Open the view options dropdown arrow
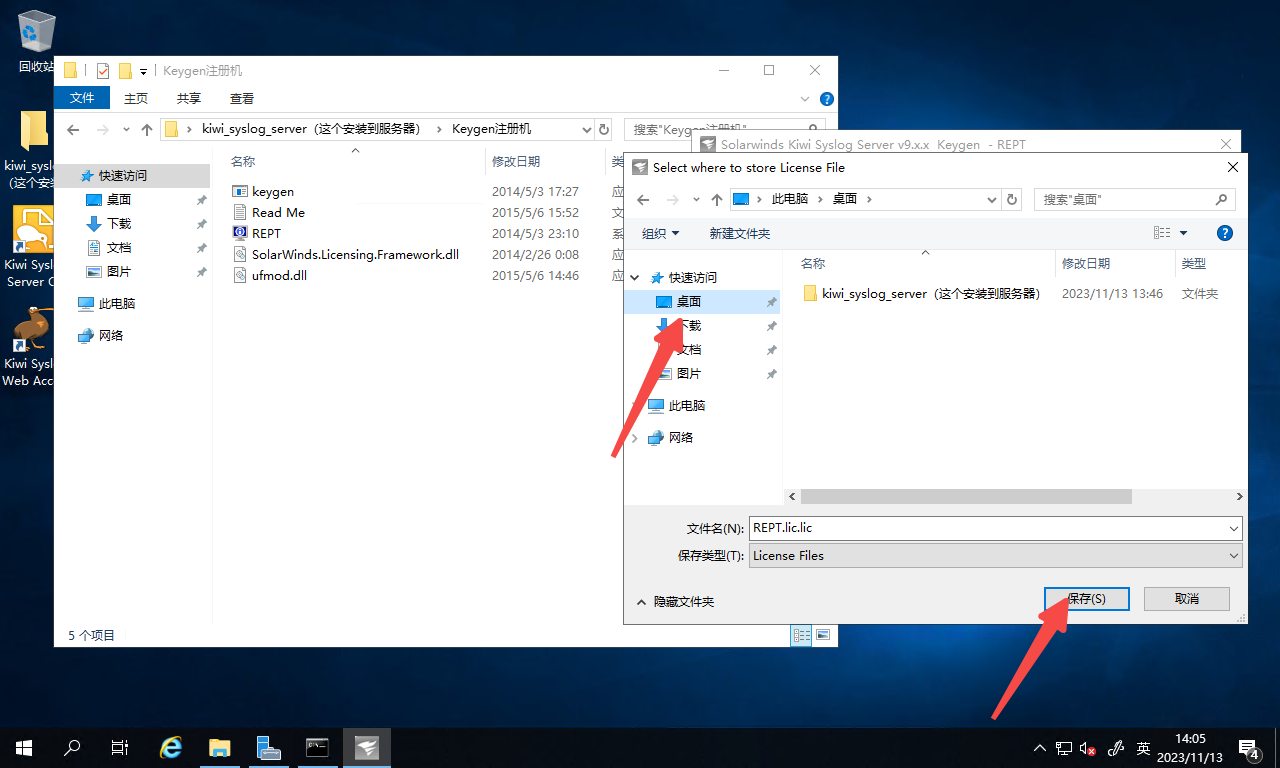Image resolution: width=1280 pixels, height=768 pixels. point(1184,233)
